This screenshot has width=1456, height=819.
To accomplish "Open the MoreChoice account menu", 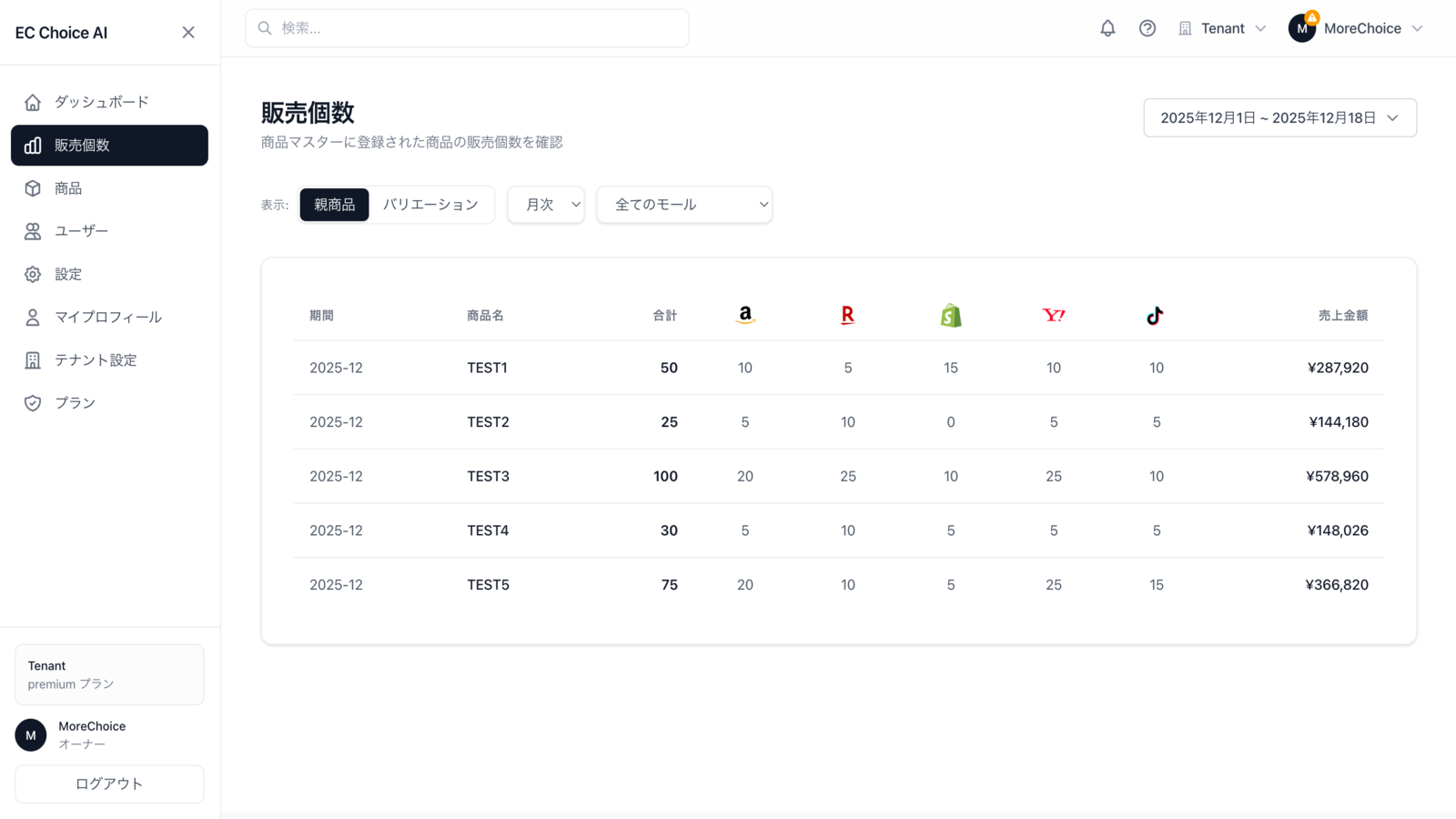I will (x=1356, y=28).
